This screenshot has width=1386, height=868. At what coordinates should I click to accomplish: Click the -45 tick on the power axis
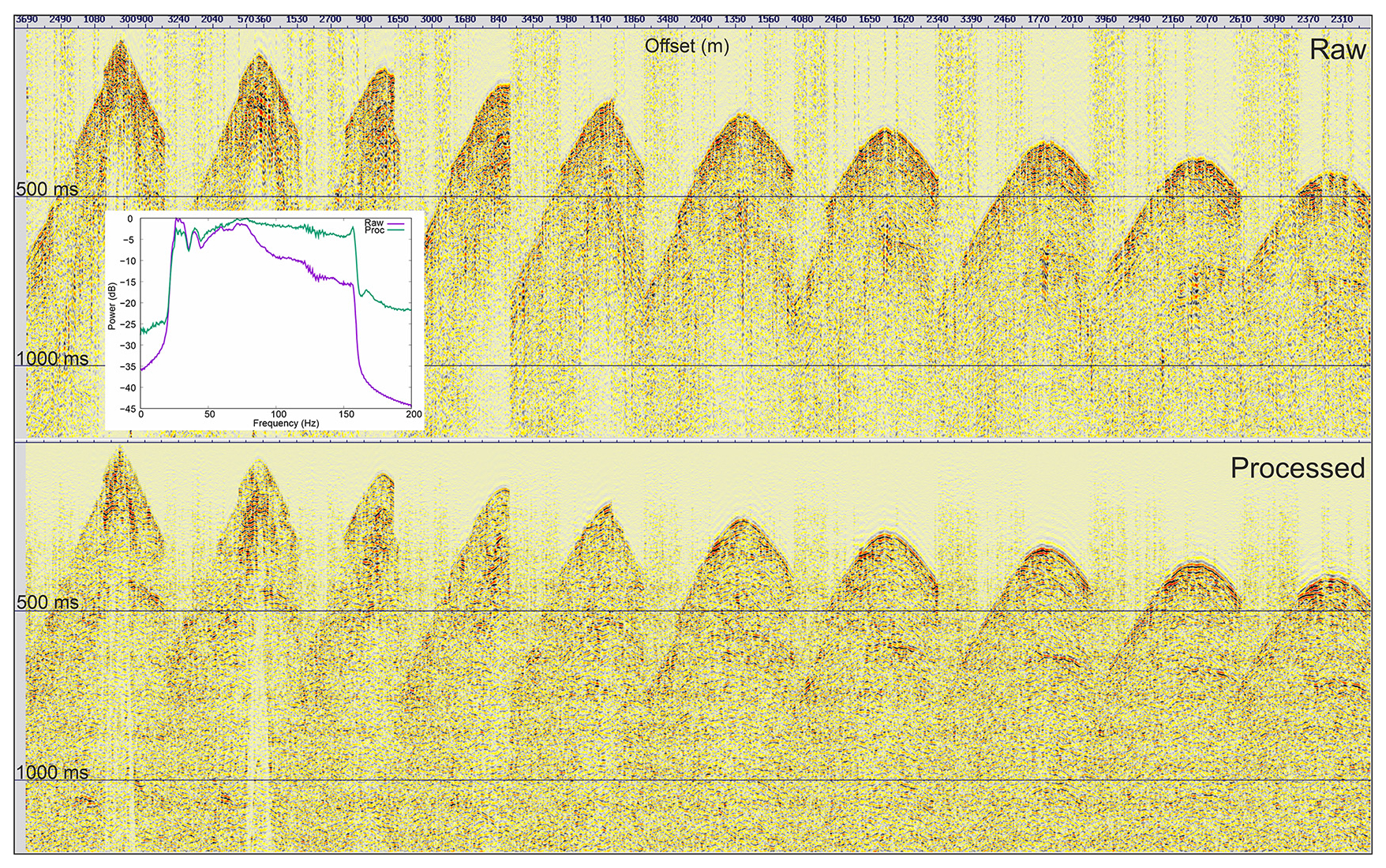[128, 409]
